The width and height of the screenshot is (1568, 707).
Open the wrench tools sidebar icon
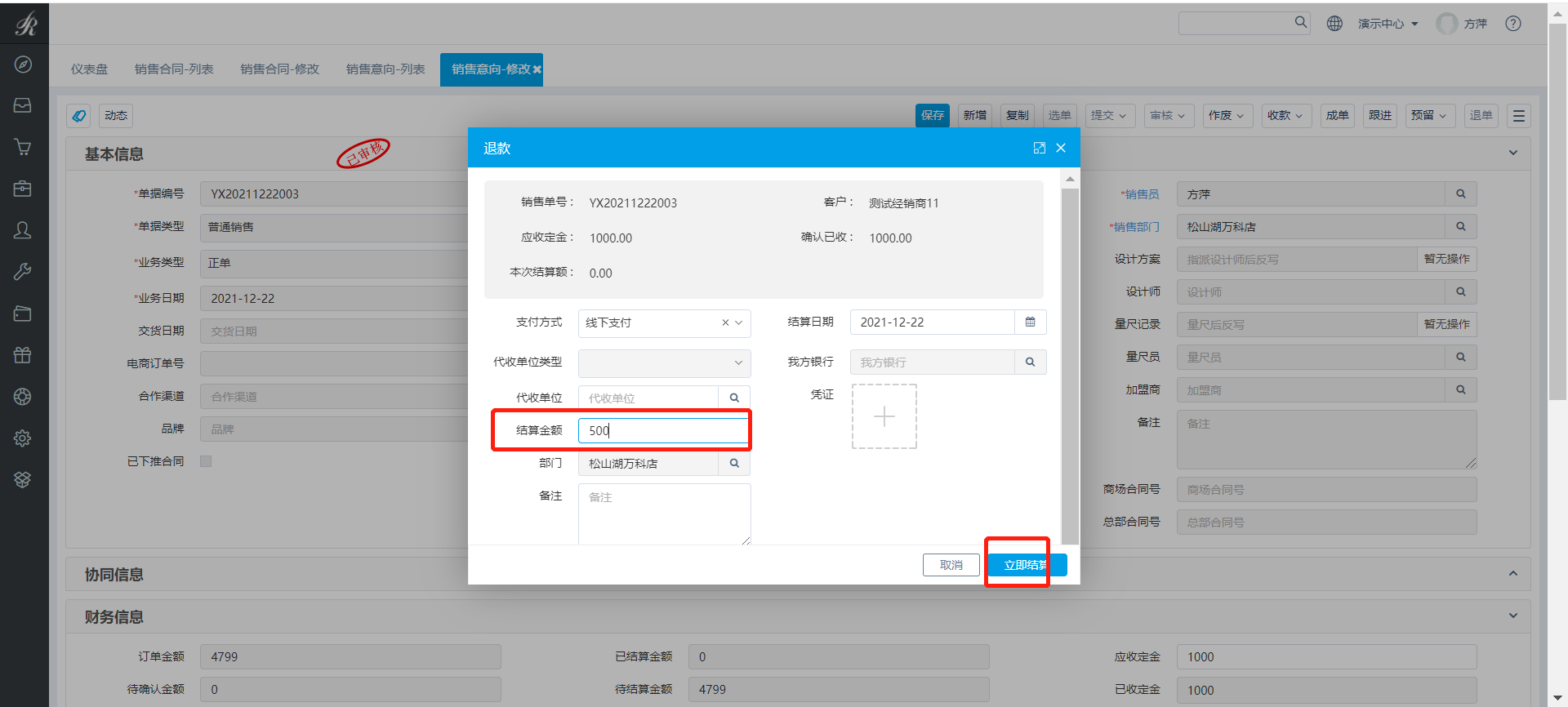[x=23, y=272]
